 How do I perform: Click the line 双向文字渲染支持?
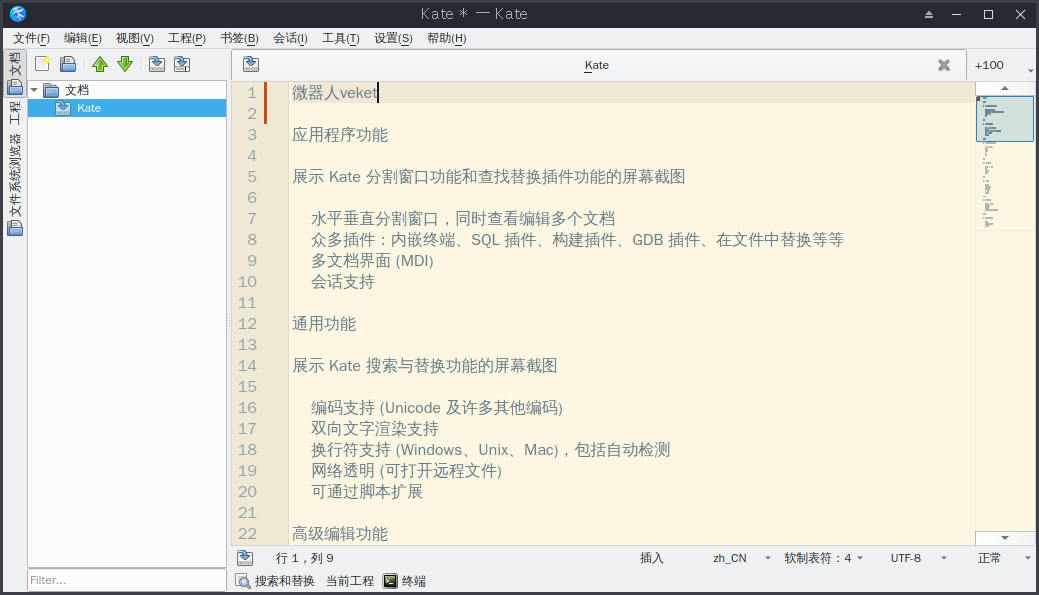point(375,429)
